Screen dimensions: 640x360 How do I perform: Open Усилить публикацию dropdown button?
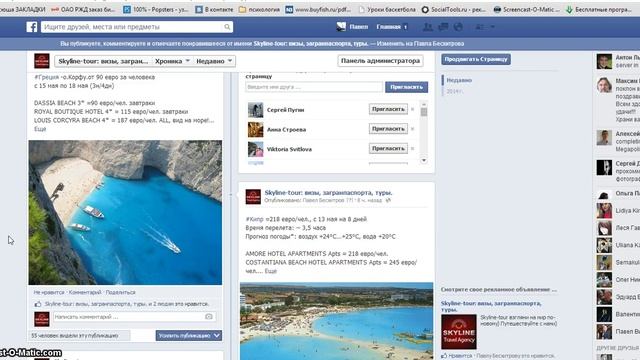coord(189,336)
